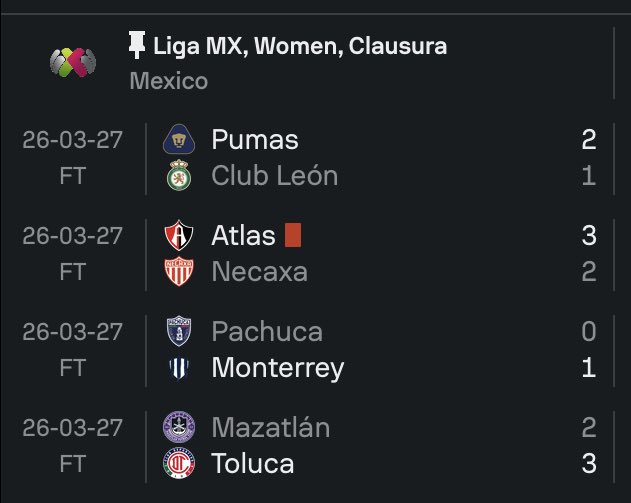
Task: Click the Mazatlán team crest
Action: pyautogui.click(x=178, y=428)
